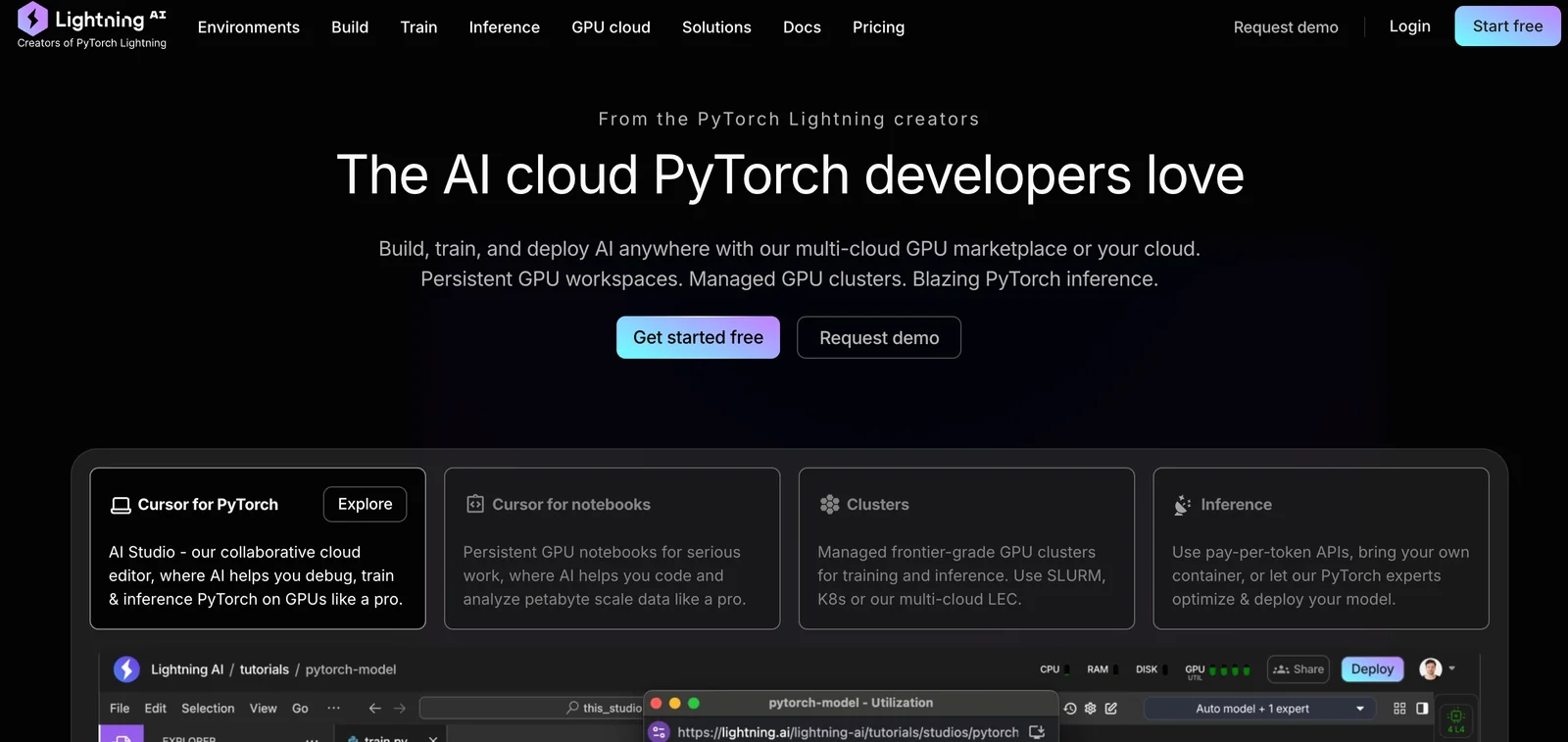Open the user avatar dropdown arrow
Viewport: 1568px width, 742px height.
pos(1451,668)
